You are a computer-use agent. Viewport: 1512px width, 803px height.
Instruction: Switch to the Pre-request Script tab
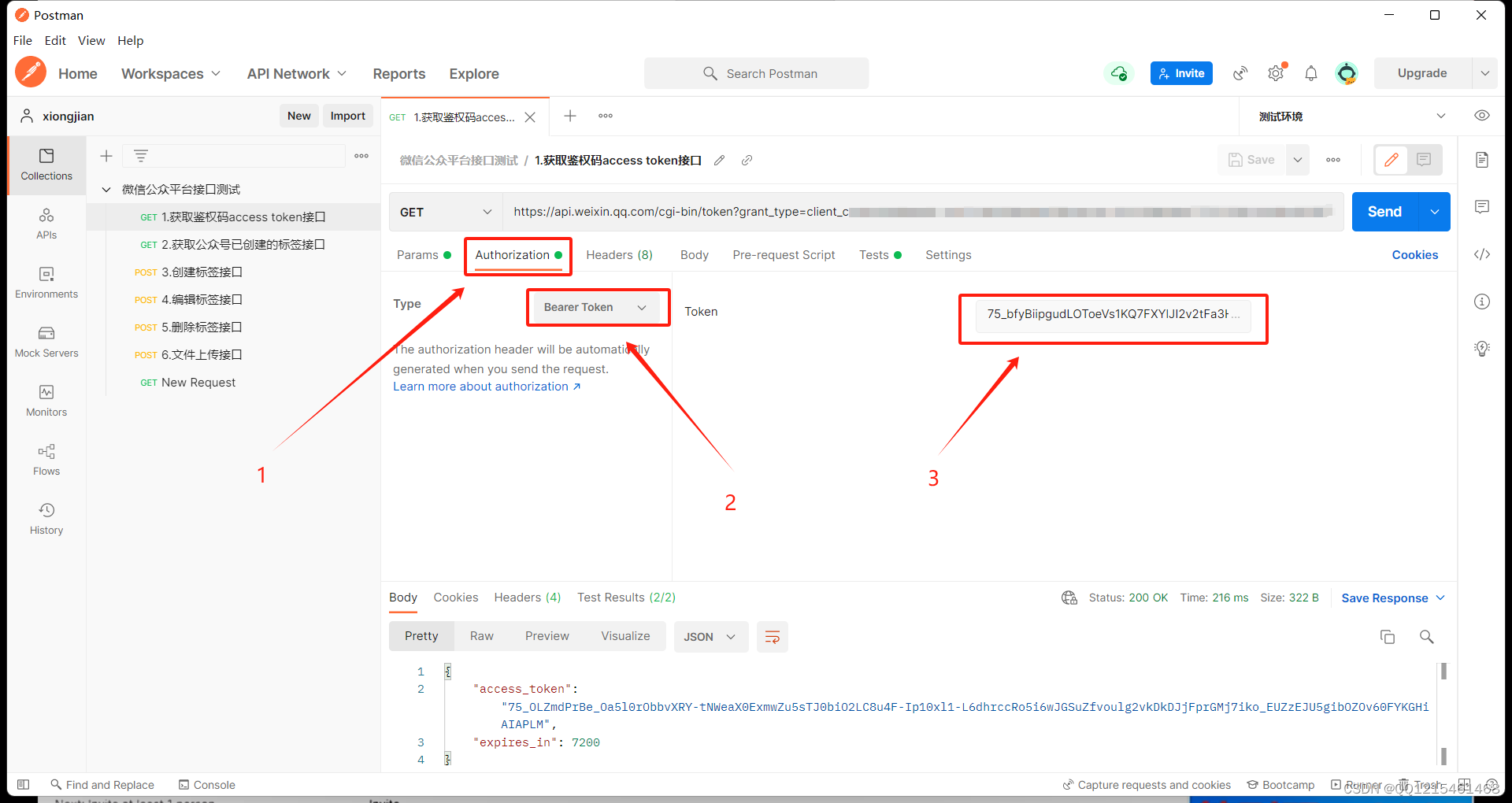point(784,255)
